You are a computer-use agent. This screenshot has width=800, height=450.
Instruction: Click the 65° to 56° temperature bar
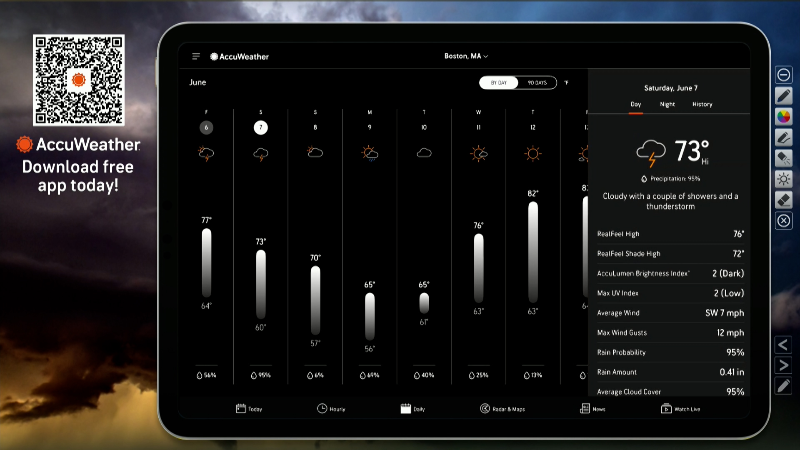370,316
